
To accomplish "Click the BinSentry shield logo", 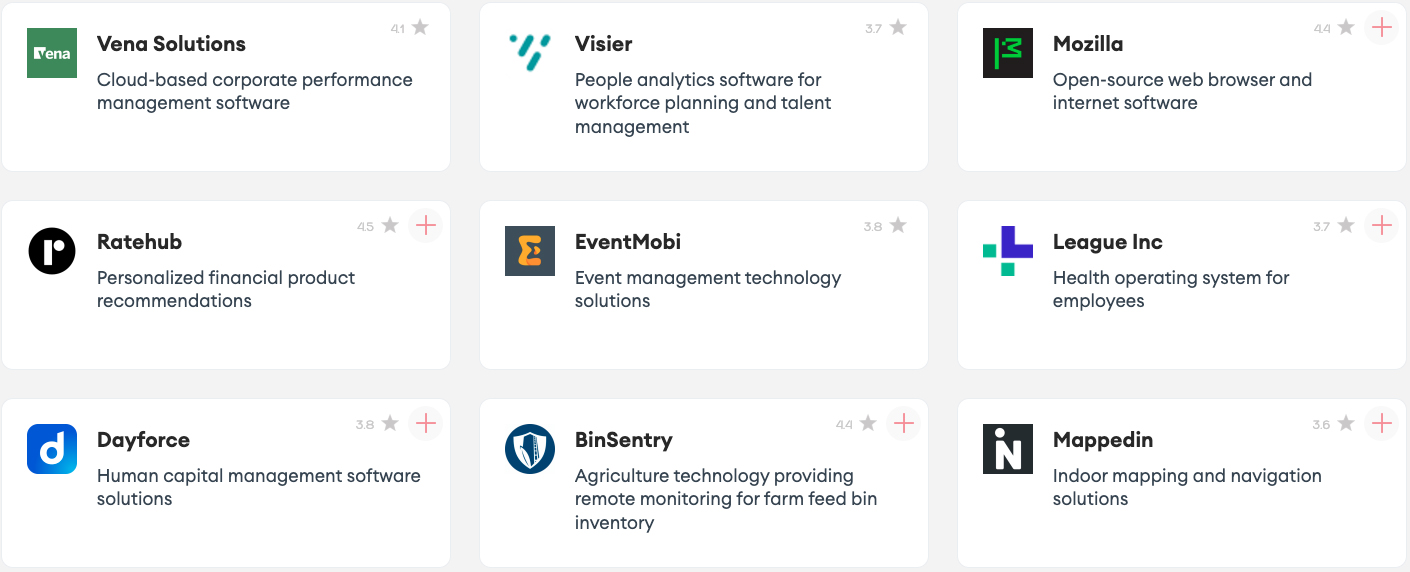I will (529, 449).
